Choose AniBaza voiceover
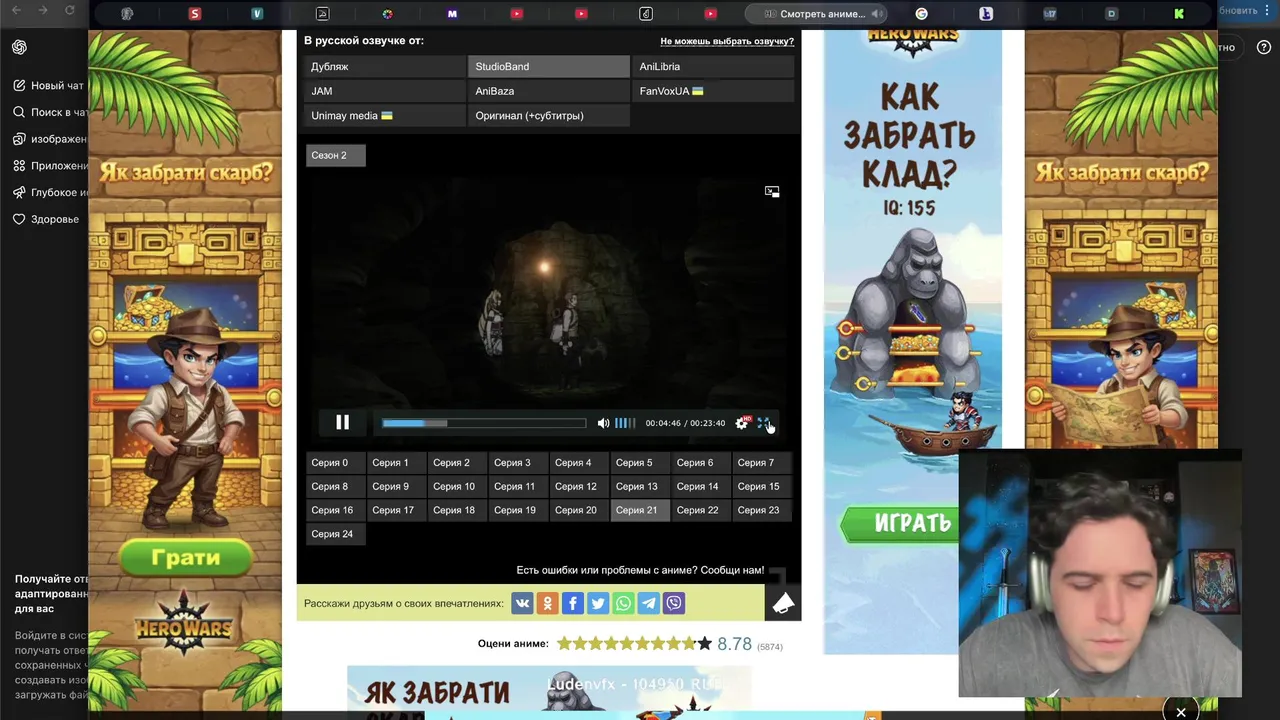This screenshot has width=1280, height=720. [549, 91]
